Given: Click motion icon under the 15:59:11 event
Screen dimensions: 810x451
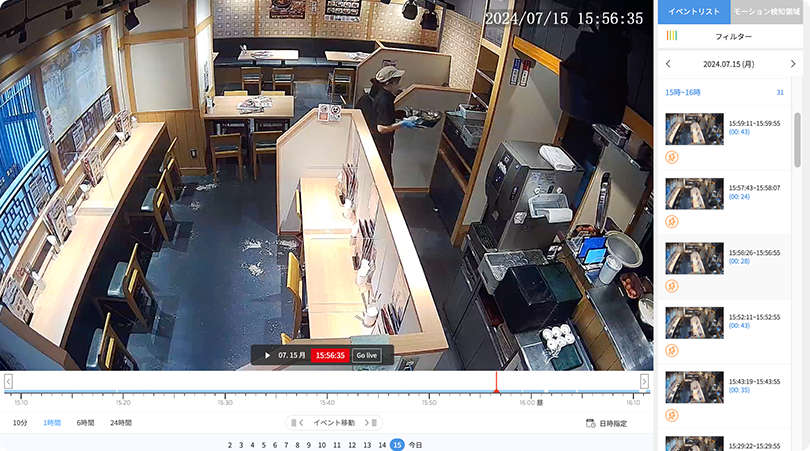Looking at the screenshot, I should [x=672, y=157].
